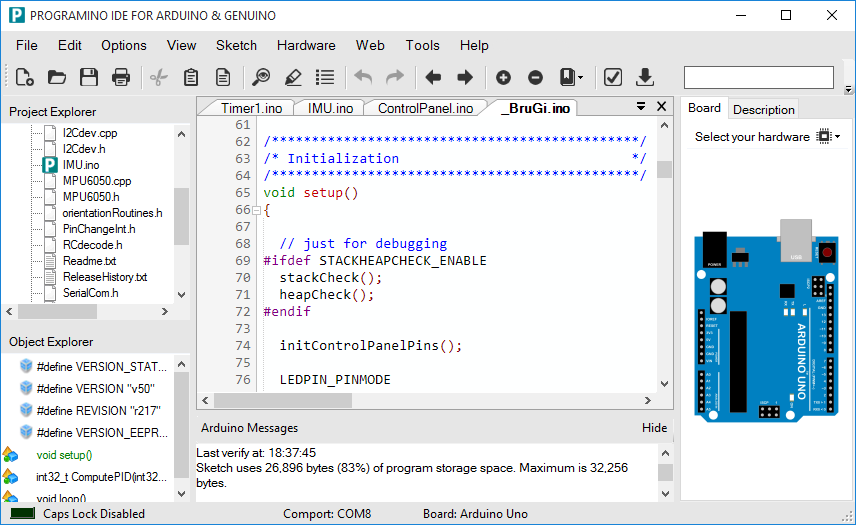Select PinChangeInt.h file

[x=99, y=229]
